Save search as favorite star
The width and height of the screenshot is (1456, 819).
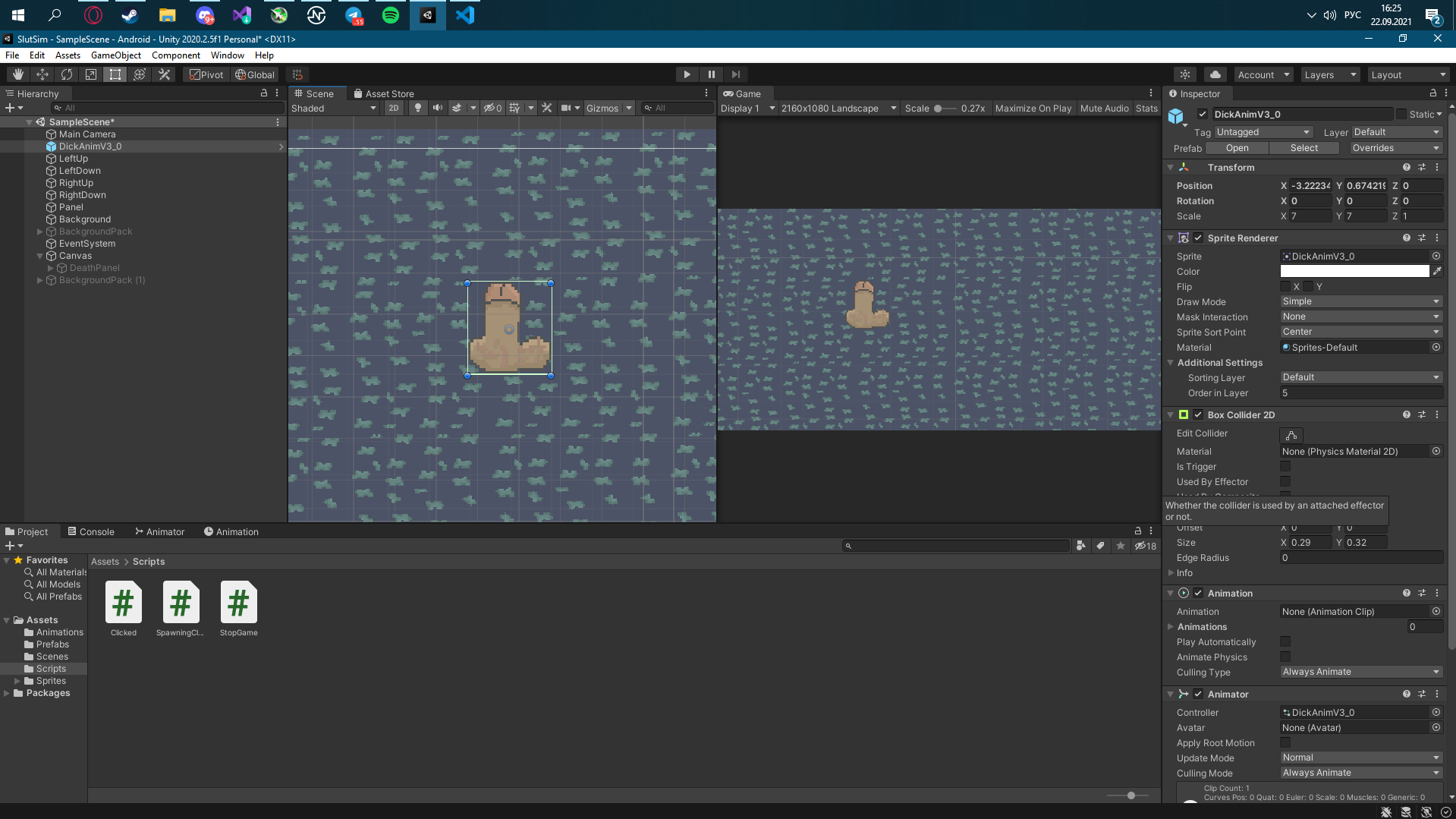coord(1121,546)
